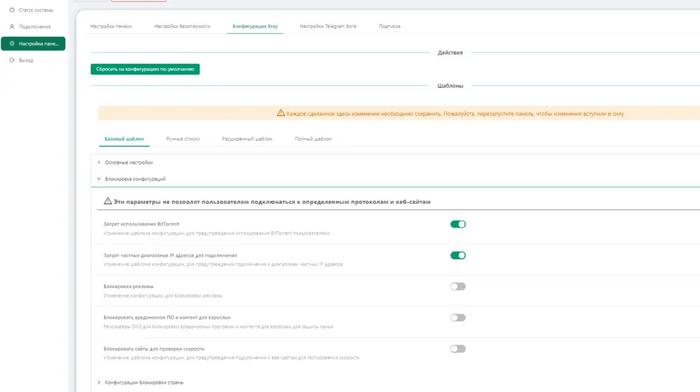The width and height of the screenshot is (700, 392).
Task: Open the Расширенный шаблон tab
Action: click(x=247, y=139)
